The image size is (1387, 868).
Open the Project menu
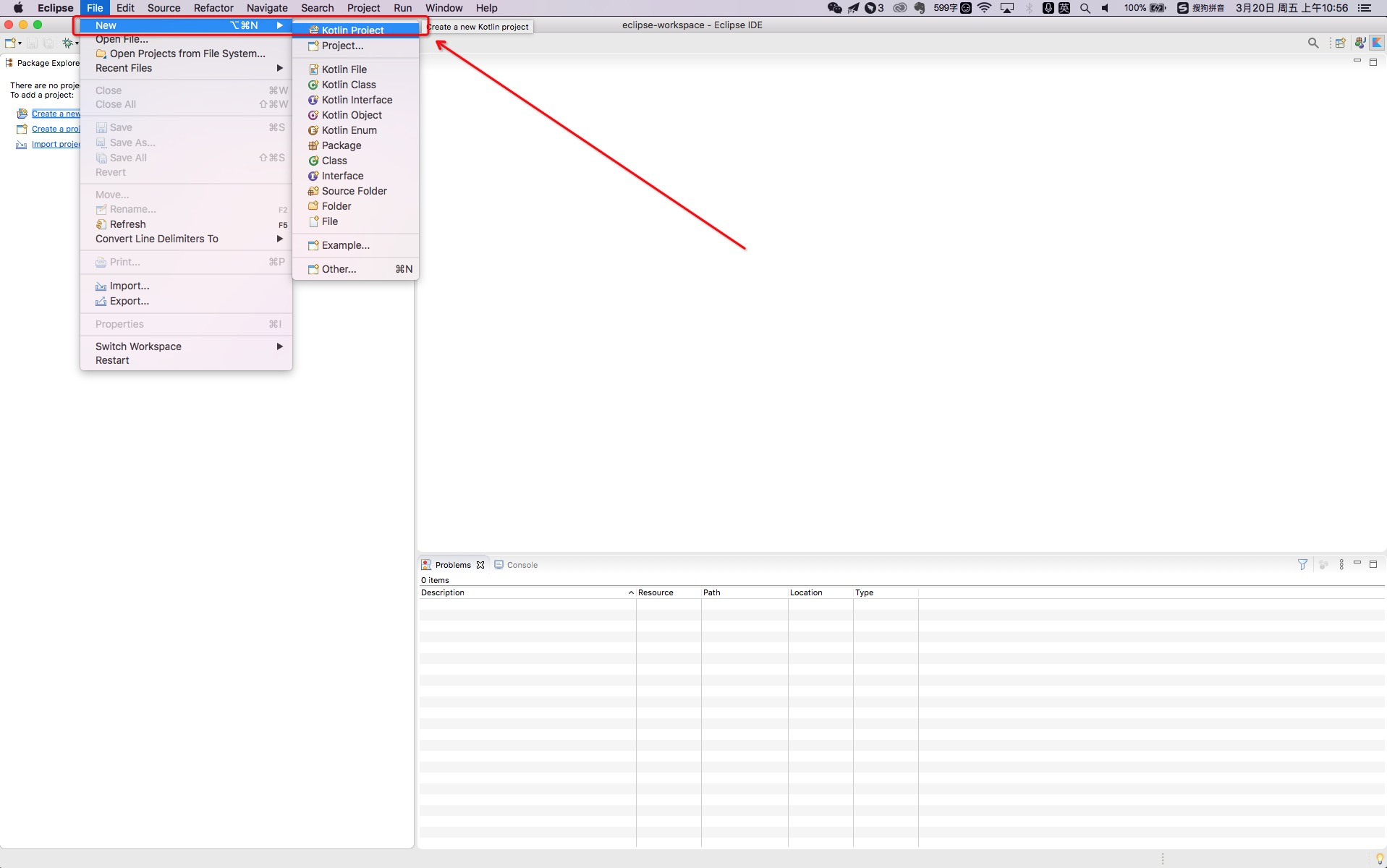pos(363,8)
